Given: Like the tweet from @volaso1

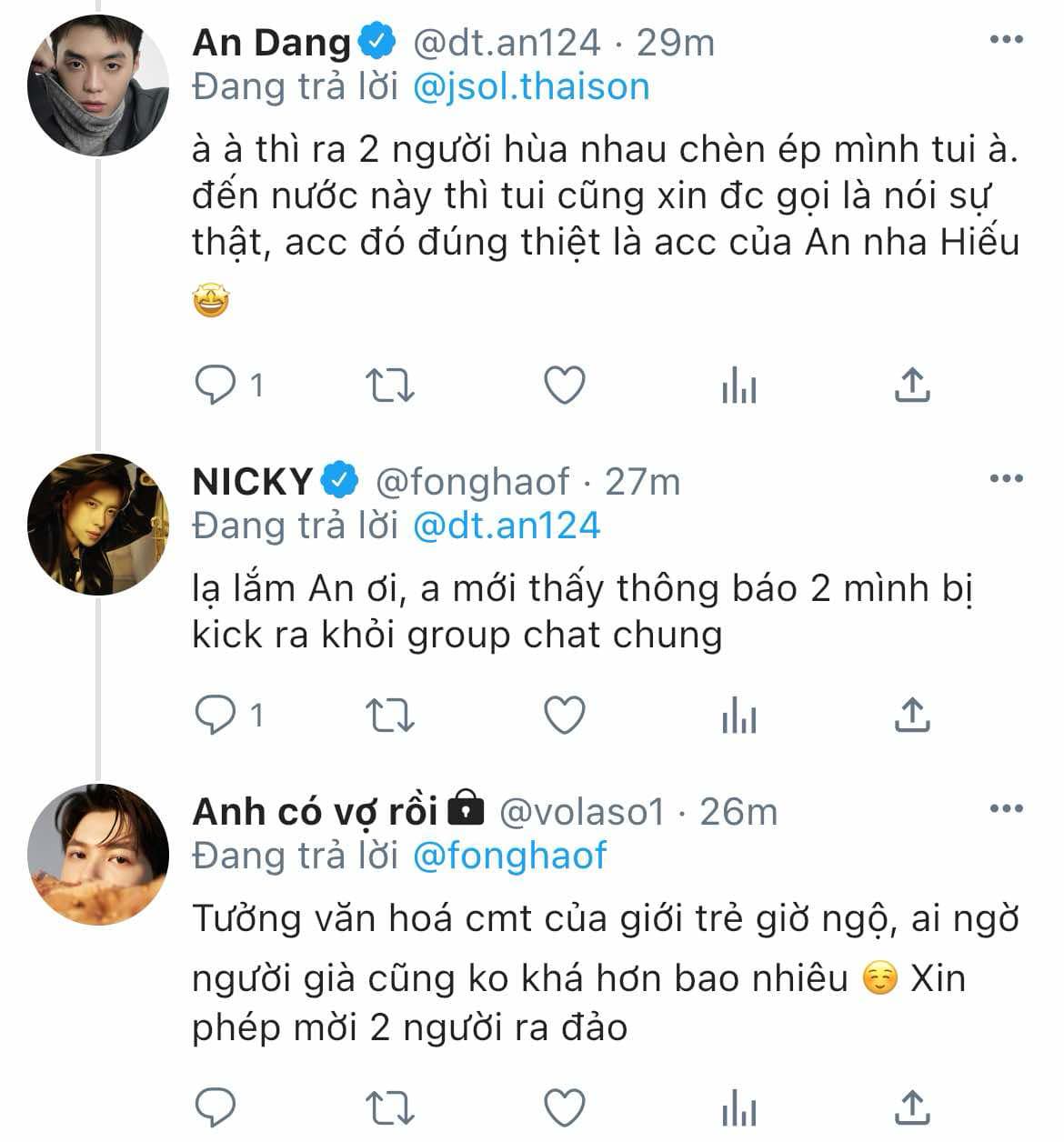Looking at the screenshot, I should click(564, 1107).
